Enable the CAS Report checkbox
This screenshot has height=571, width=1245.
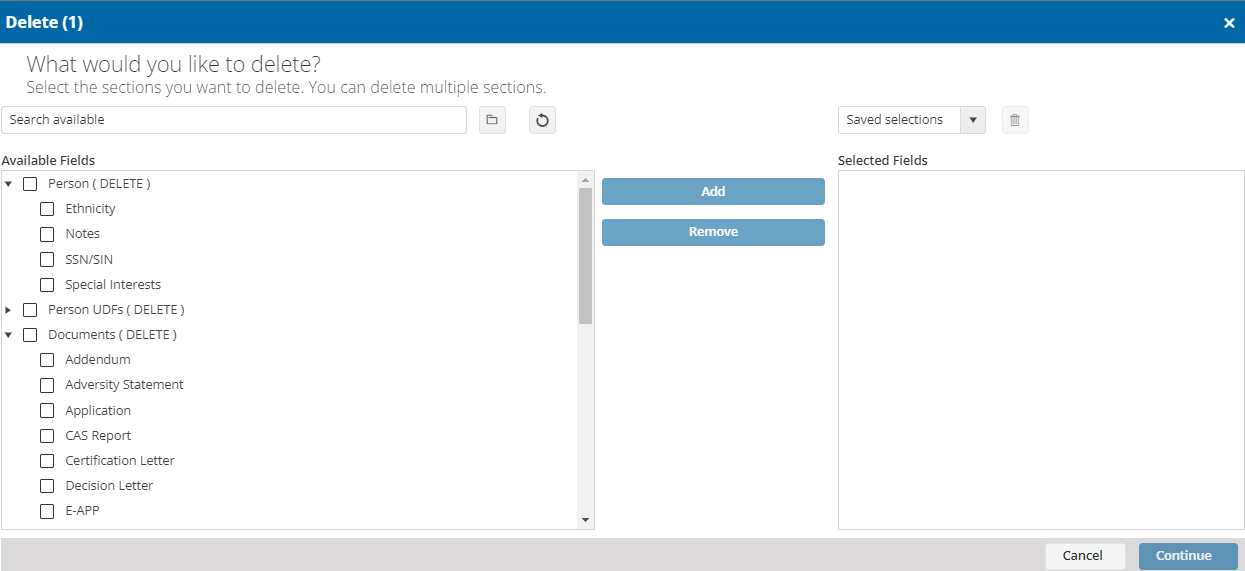click(47, 436)
